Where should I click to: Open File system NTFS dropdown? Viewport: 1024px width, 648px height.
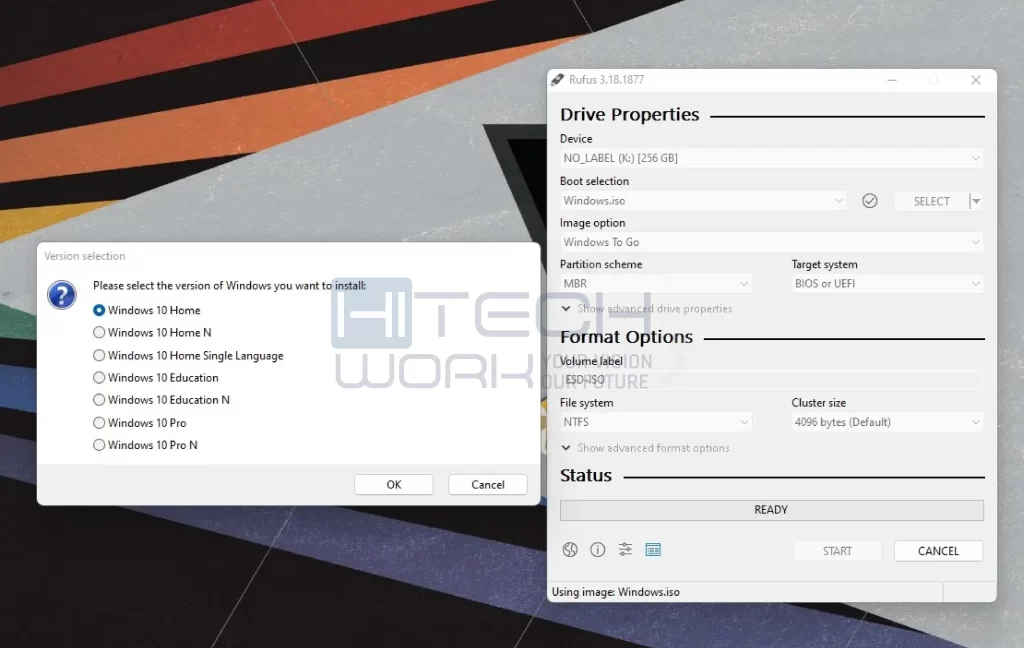click(x=656, y=422)
